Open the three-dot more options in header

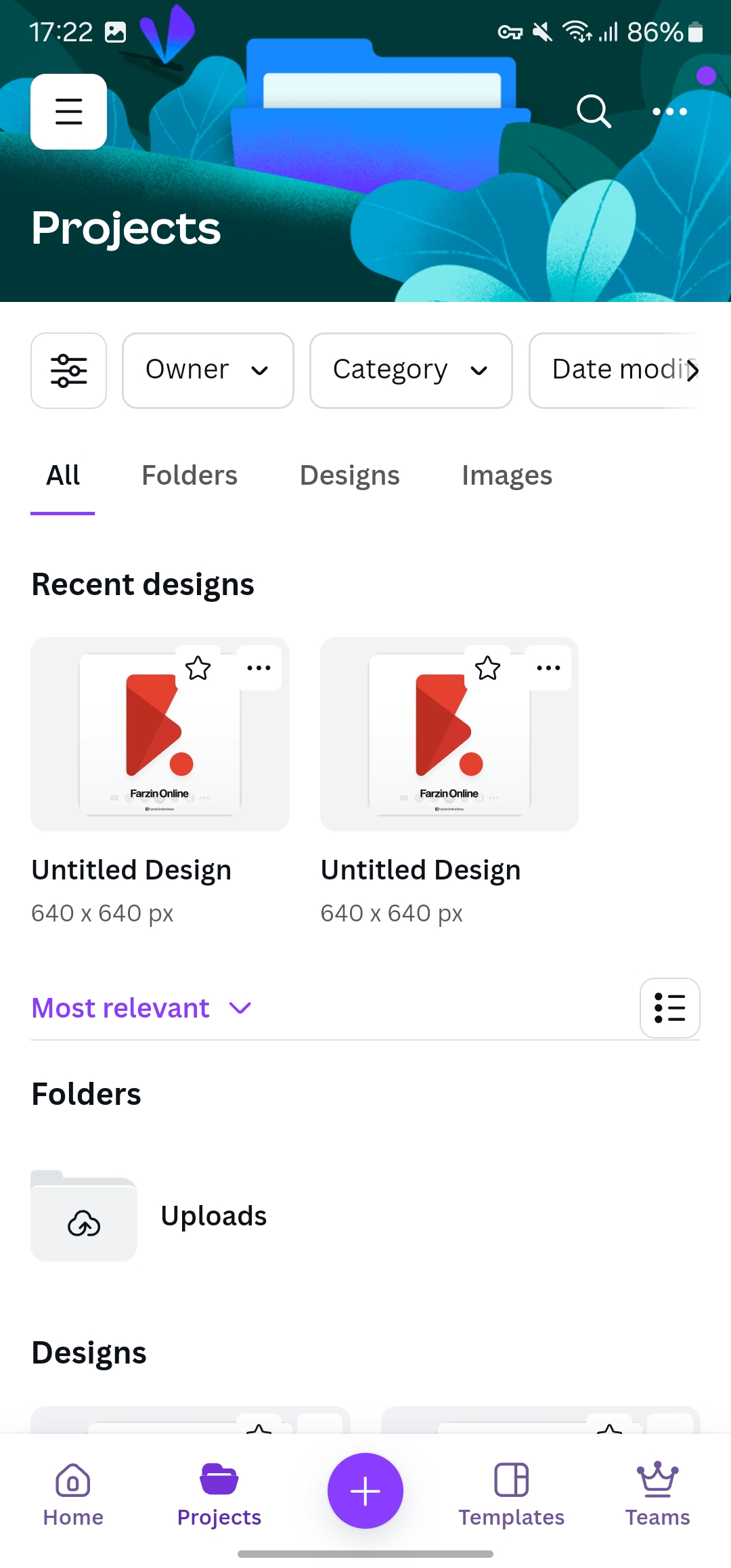point(669,112)
